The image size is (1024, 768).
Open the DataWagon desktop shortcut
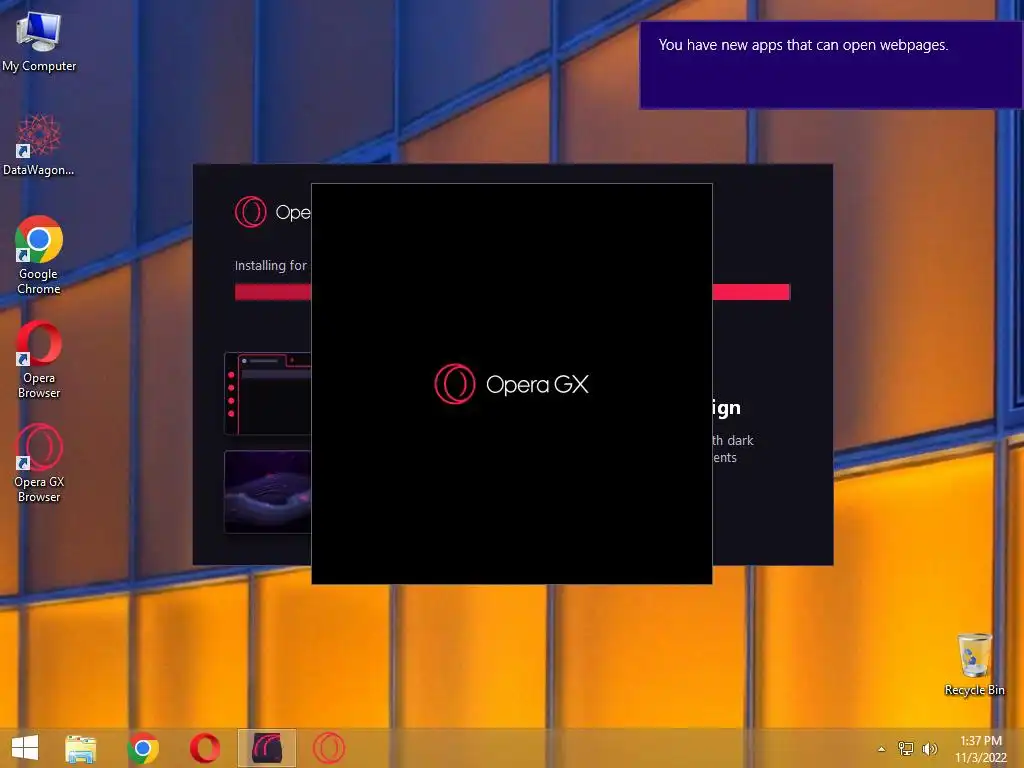pos(39,145)
